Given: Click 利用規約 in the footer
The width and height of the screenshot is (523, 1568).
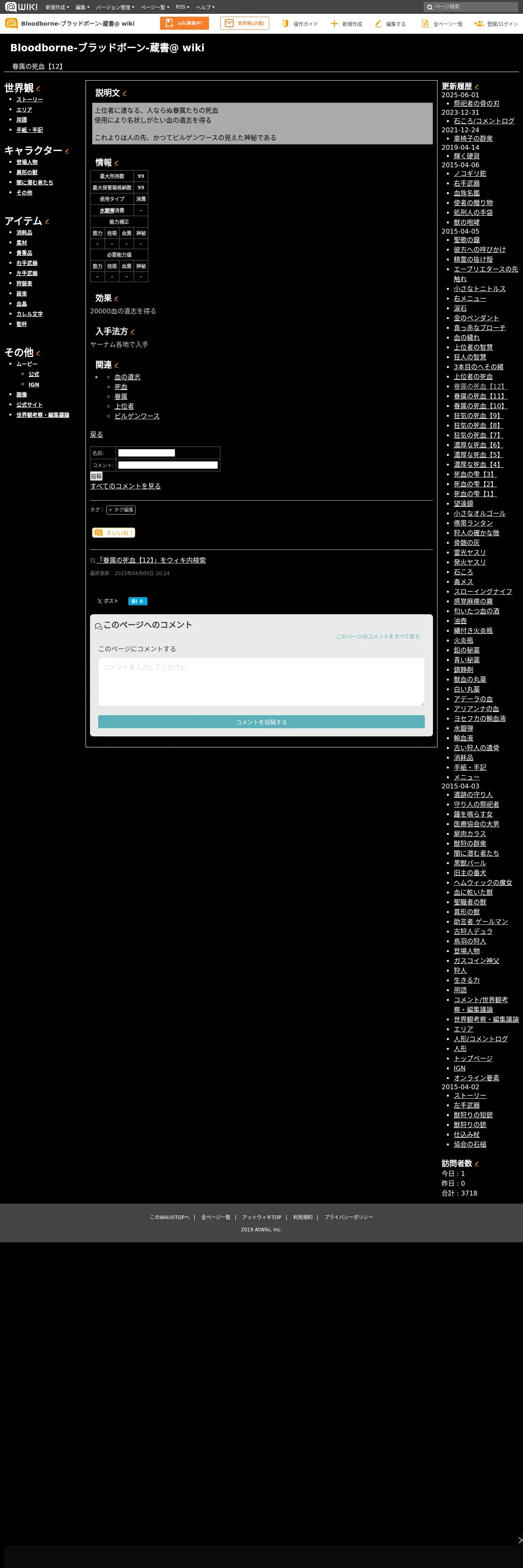Looking at the screenshot, I should tap(303, 1218).
